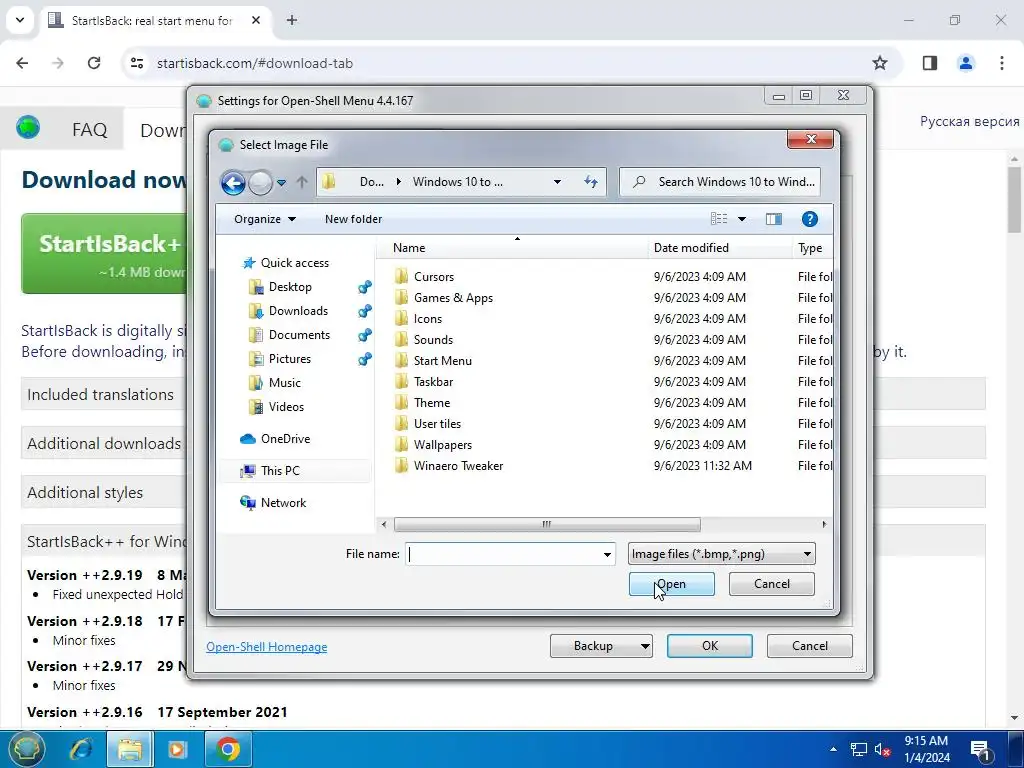Image resolution: width=1024 pixels, height=768 pixels.
Task: Open File Explorer from taskbar
Action: coord(130,749)
